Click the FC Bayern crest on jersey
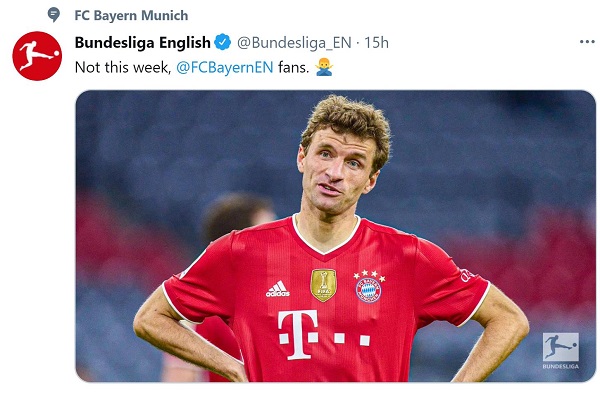 (x=368, y=287)
